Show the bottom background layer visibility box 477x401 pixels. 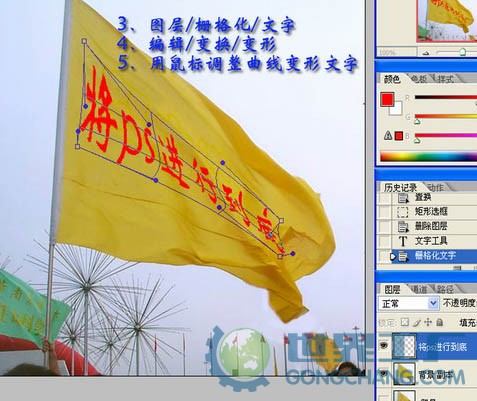tap(384, 397)
